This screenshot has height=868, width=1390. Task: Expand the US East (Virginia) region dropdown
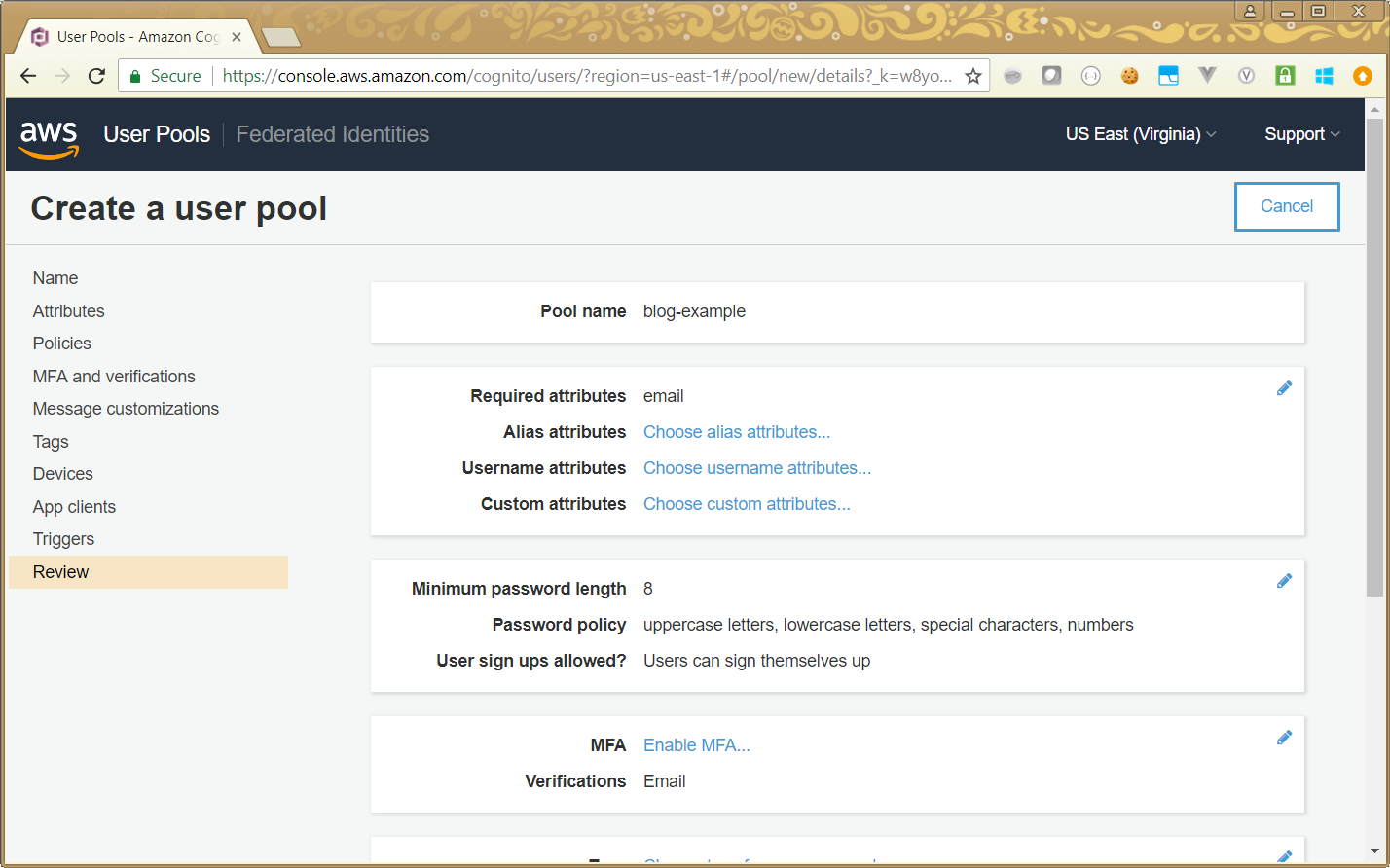[x=1140, y=134]
